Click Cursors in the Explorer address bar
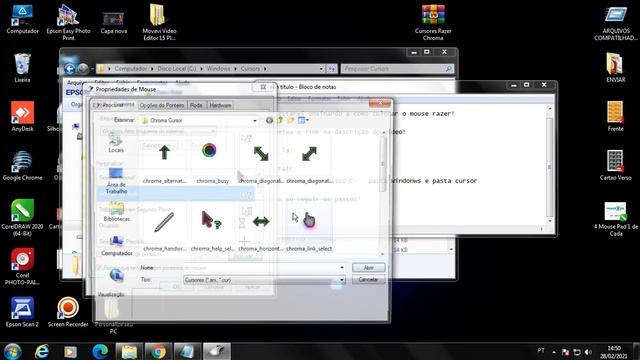This screenshot has width=640, height=360. click(x=250, y=69)
